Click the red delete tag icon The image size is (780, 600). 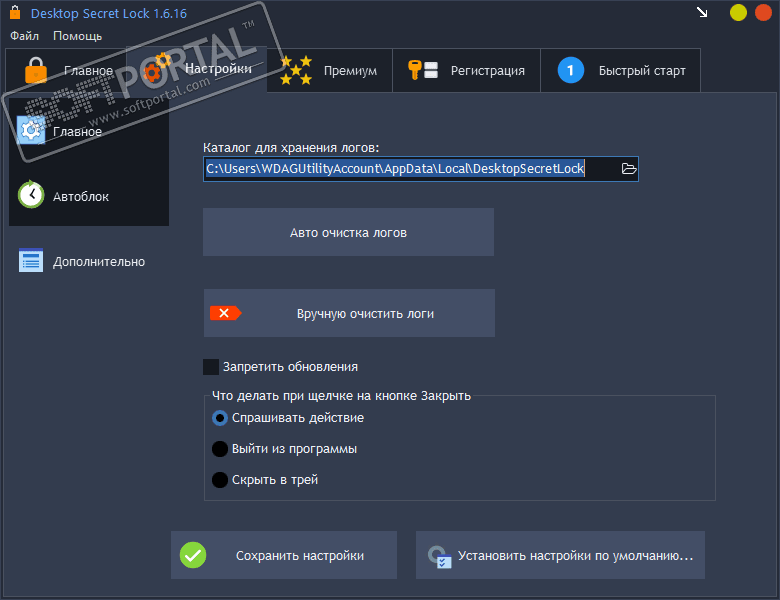coord(225,313)
